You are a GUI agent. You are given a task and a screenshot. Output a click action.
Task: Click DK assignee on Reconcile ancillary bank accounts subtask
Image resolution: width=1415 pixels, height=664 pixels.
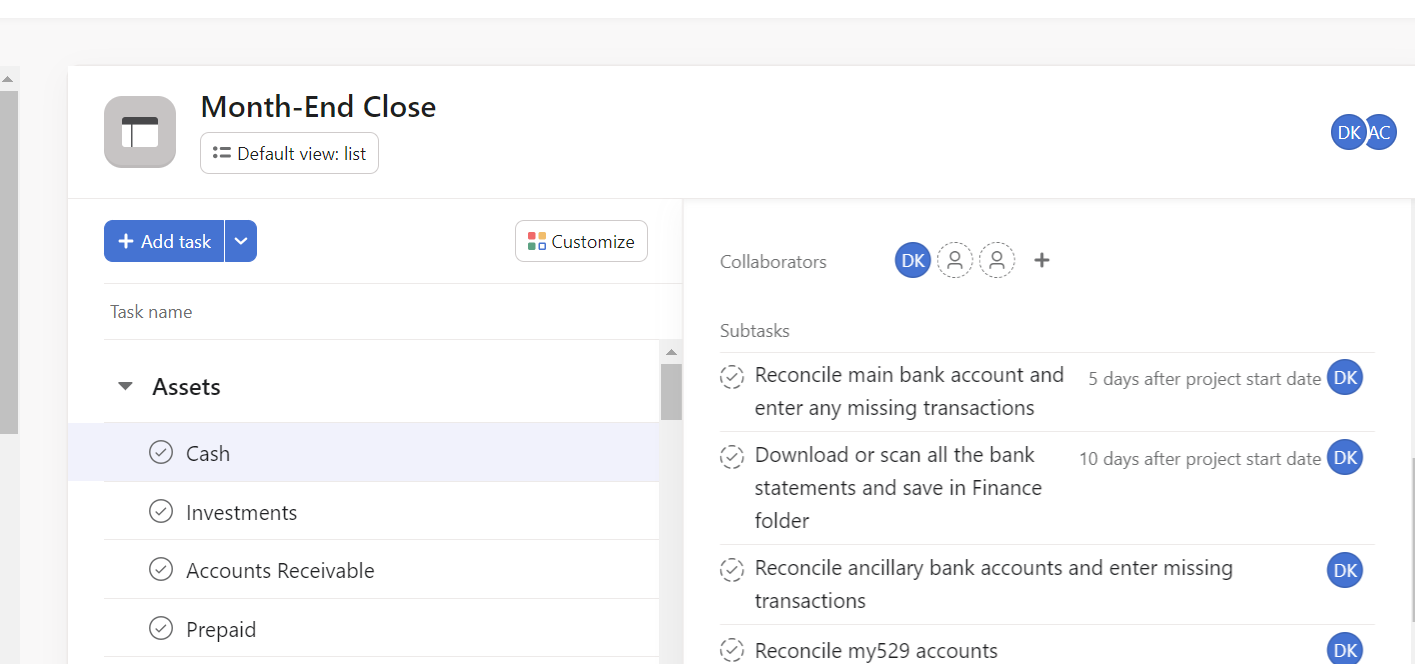pyautogui.click(x=1345, y=570)
